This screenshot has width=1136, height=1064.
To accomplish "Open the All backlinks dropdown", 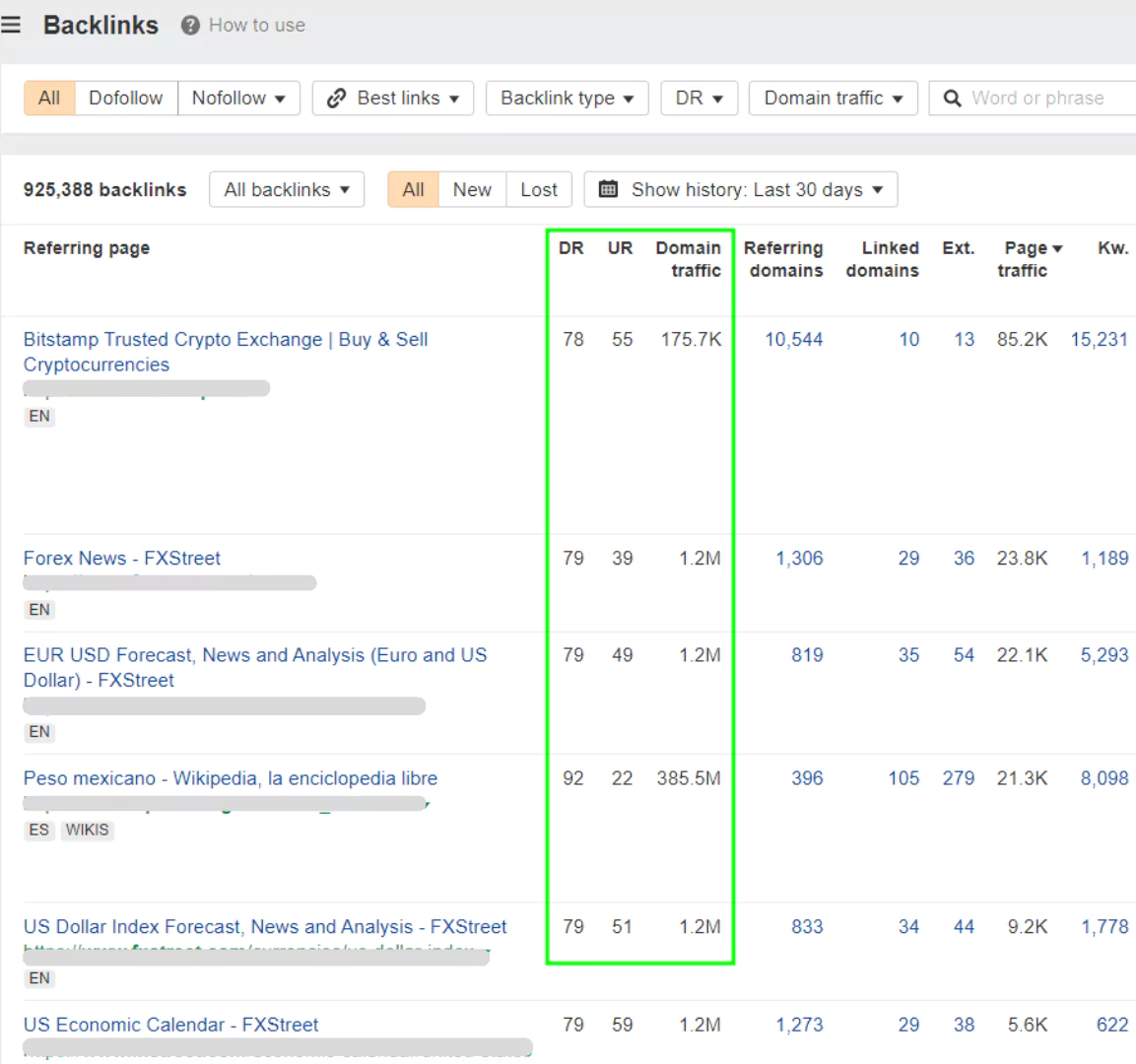I will tap(287, 189).
